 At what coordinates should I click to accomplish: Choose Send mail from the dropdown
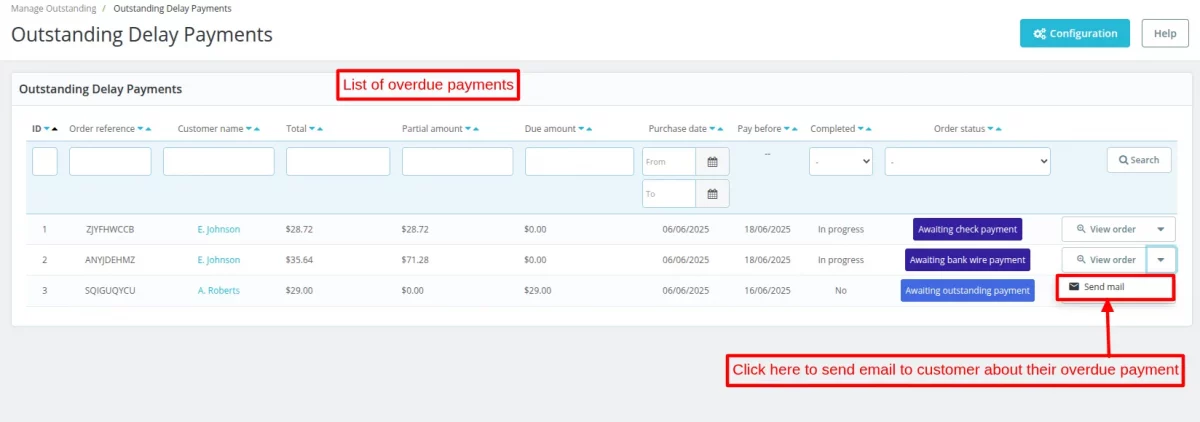[1114, 287]
